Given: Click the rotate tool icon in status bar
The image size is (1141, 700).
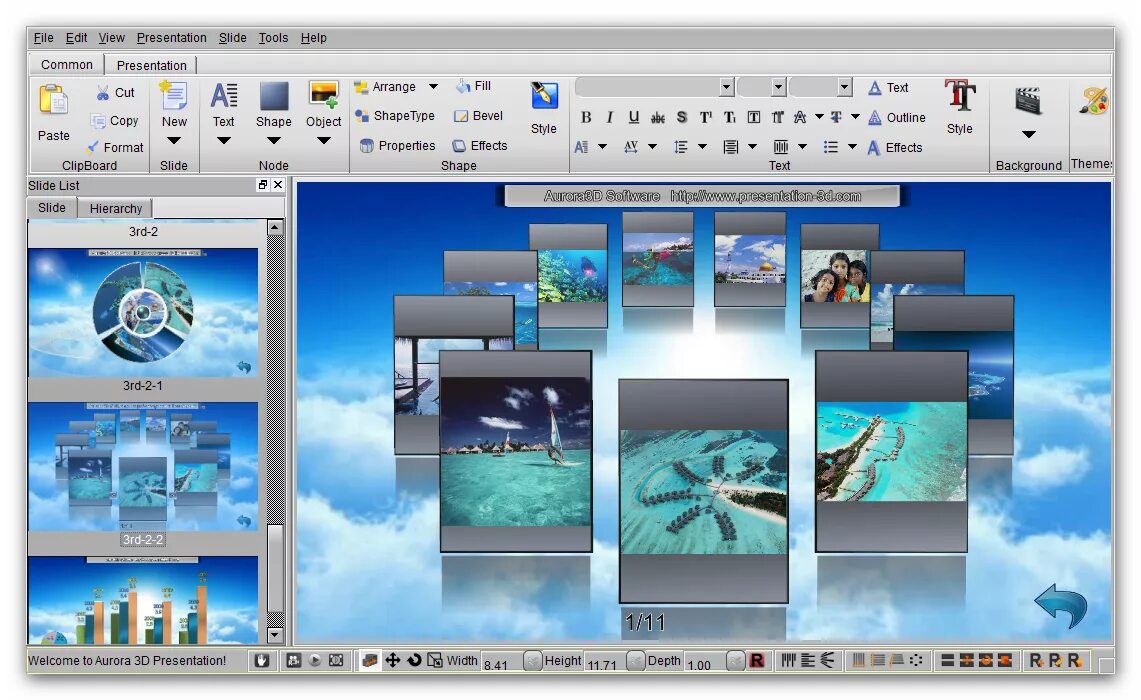Looking at the screenshot, I should 414,660.
